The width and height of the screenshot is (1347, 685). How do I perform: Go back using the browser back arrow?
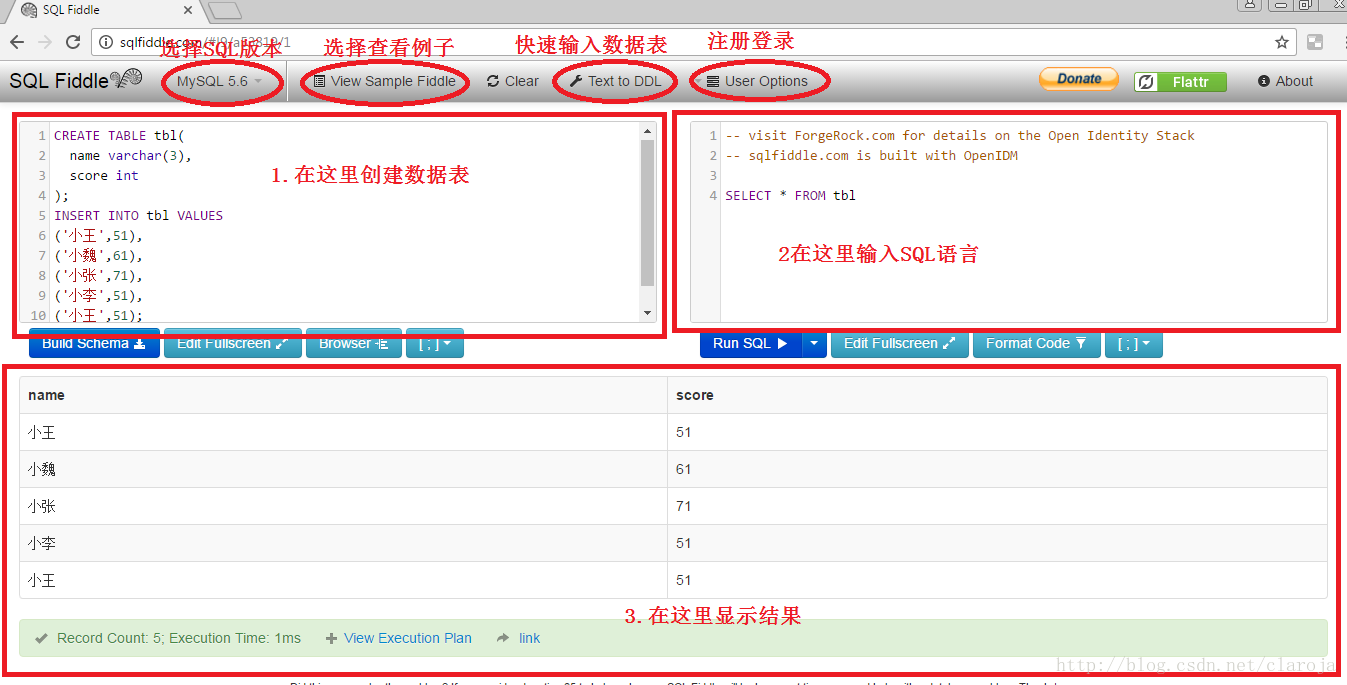[17, 42]
